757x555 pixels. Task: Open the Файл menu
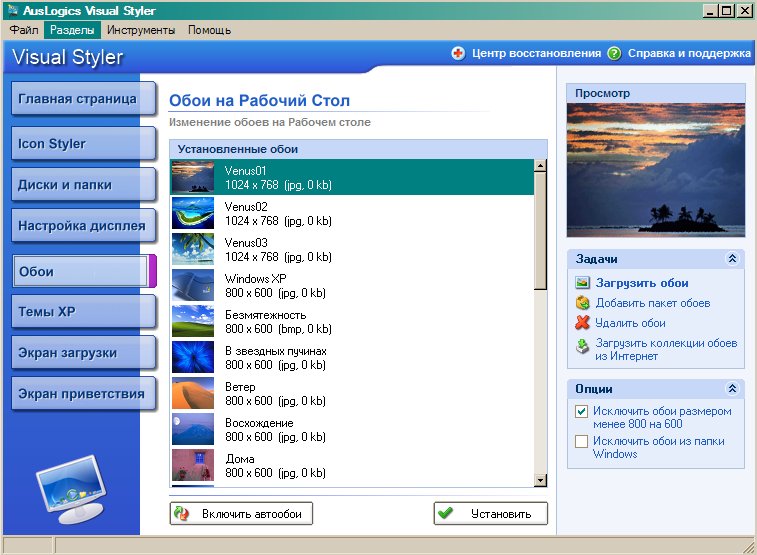click(24, 30)
